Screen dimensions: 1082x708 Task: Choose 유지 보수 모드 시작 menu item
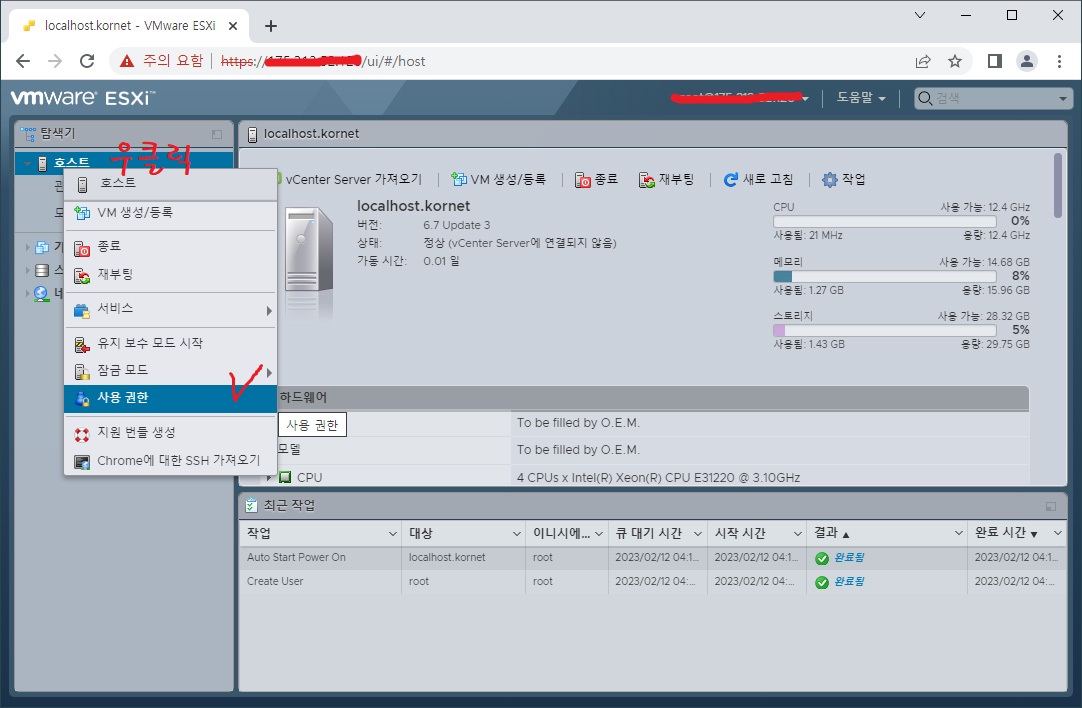(170, 344)
